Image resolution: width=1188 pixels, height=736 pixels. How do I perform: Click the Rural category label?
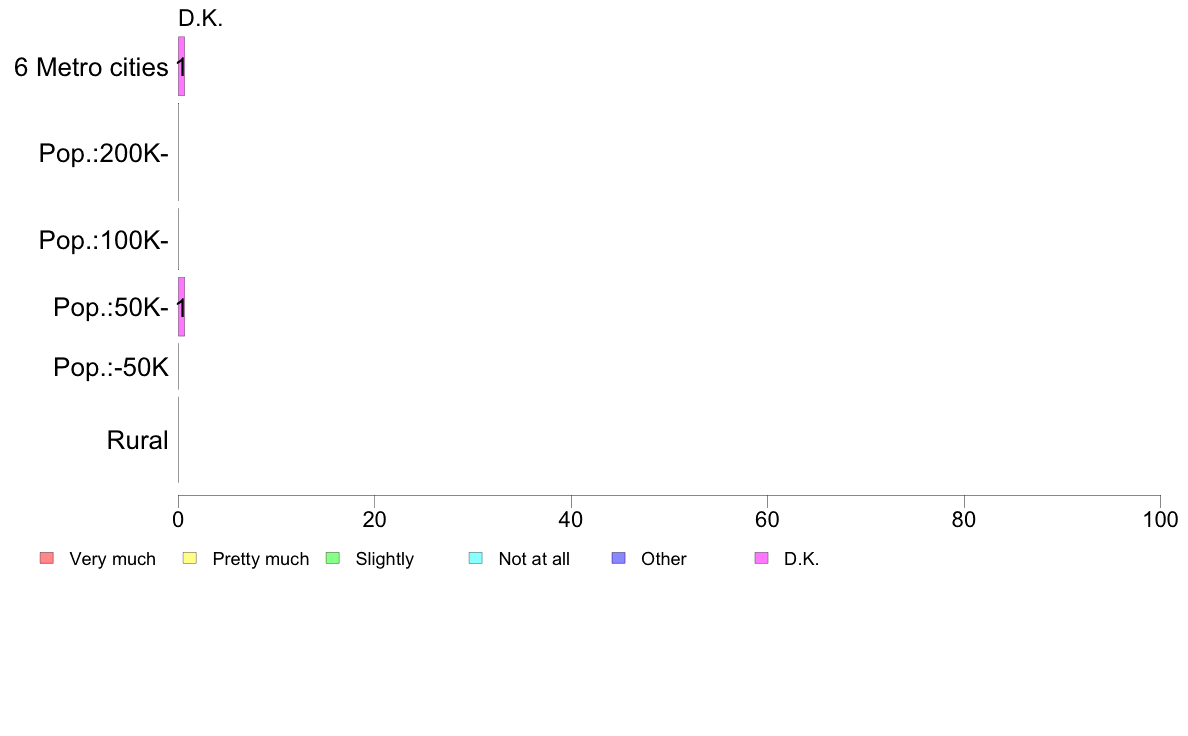pos(137,440)
